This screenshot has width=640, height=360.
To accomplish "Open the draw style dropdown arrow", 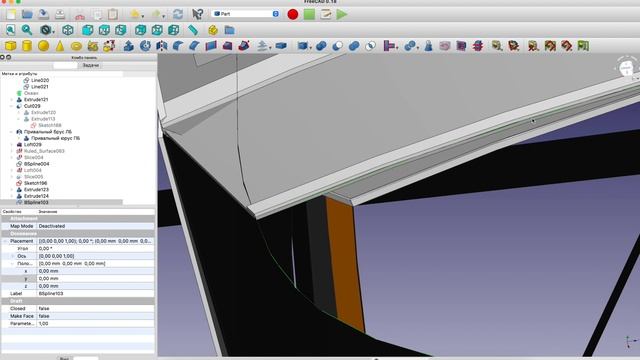I will click(x=53, y=31).
